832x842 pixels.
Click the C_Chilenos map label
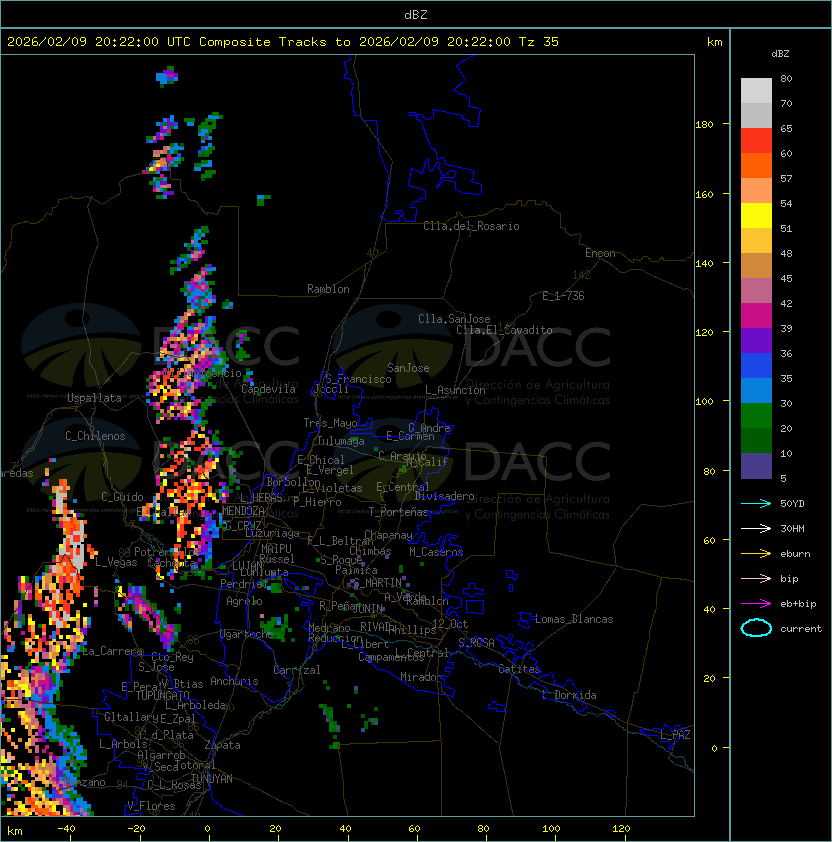[95, 436]
